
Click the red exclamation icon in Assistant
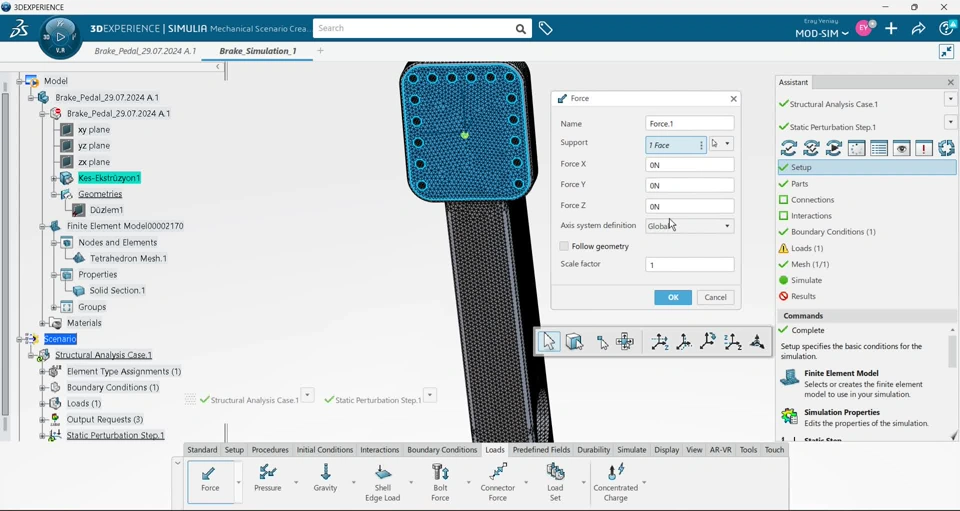[924, 148]
